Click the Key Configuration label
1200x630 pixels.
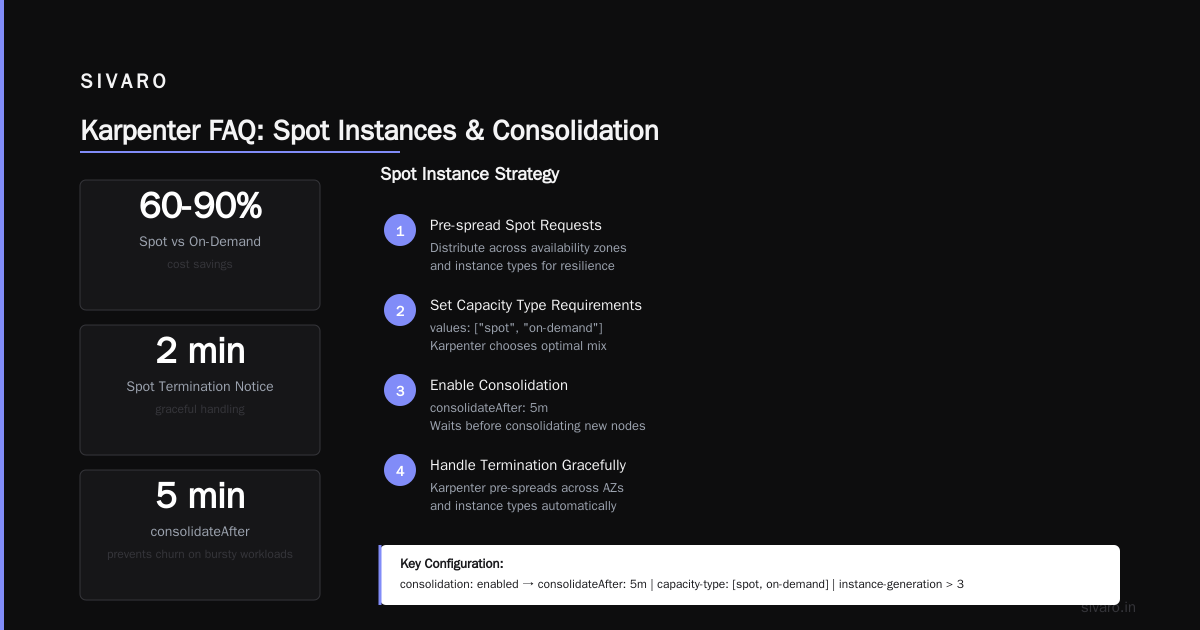(451, 564)
